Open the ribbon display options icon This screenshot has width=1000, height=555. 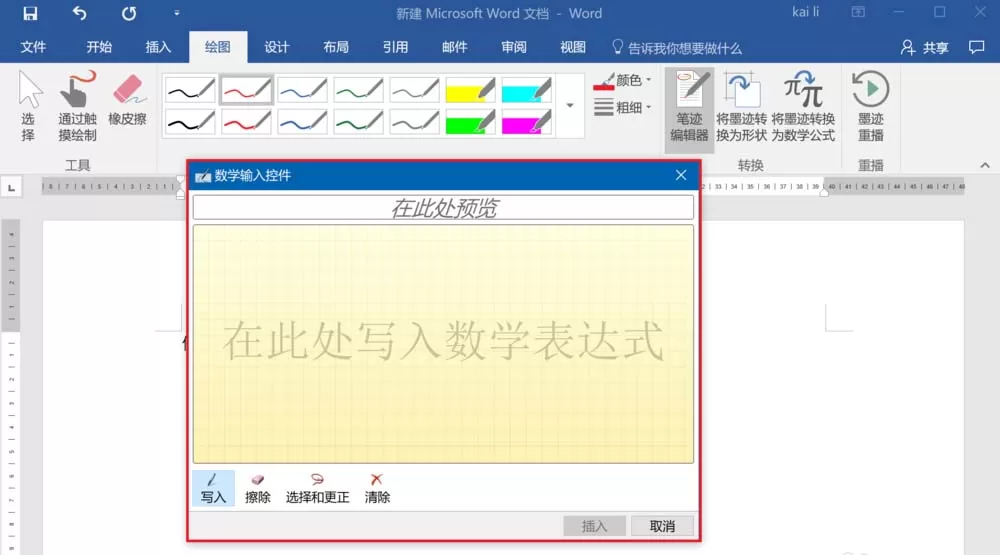858,12
